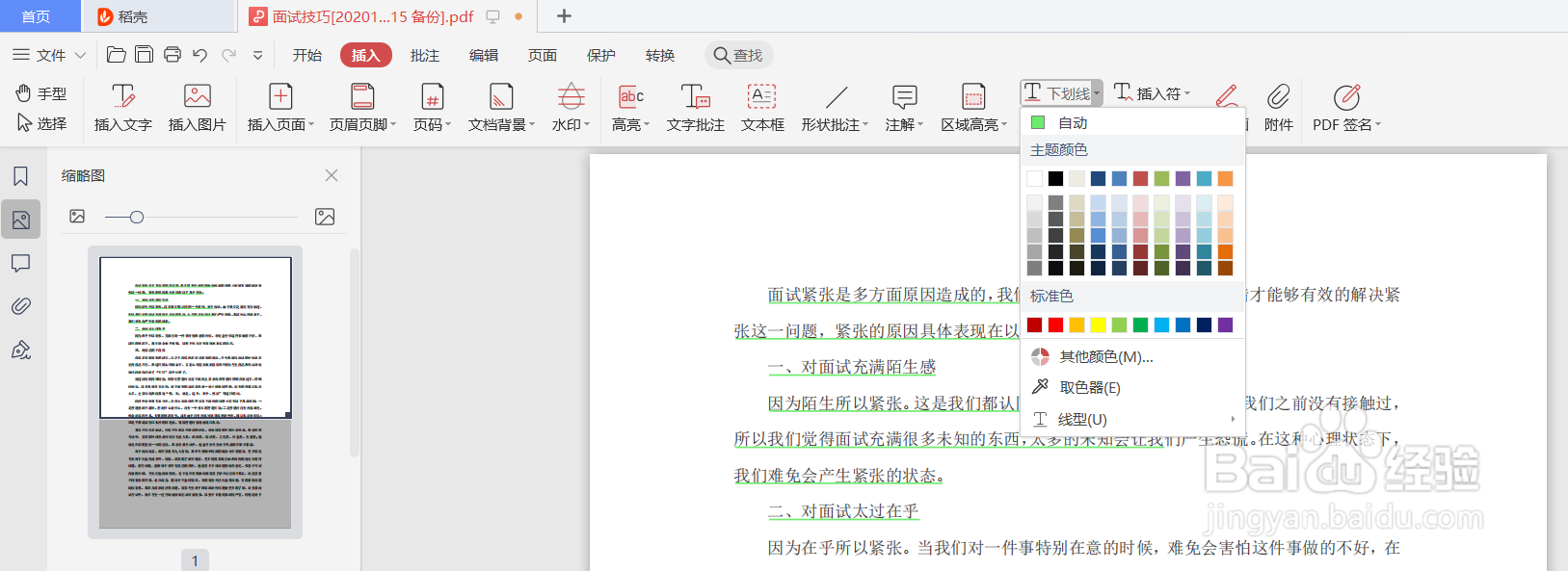Open the Watermark tool

571,107
